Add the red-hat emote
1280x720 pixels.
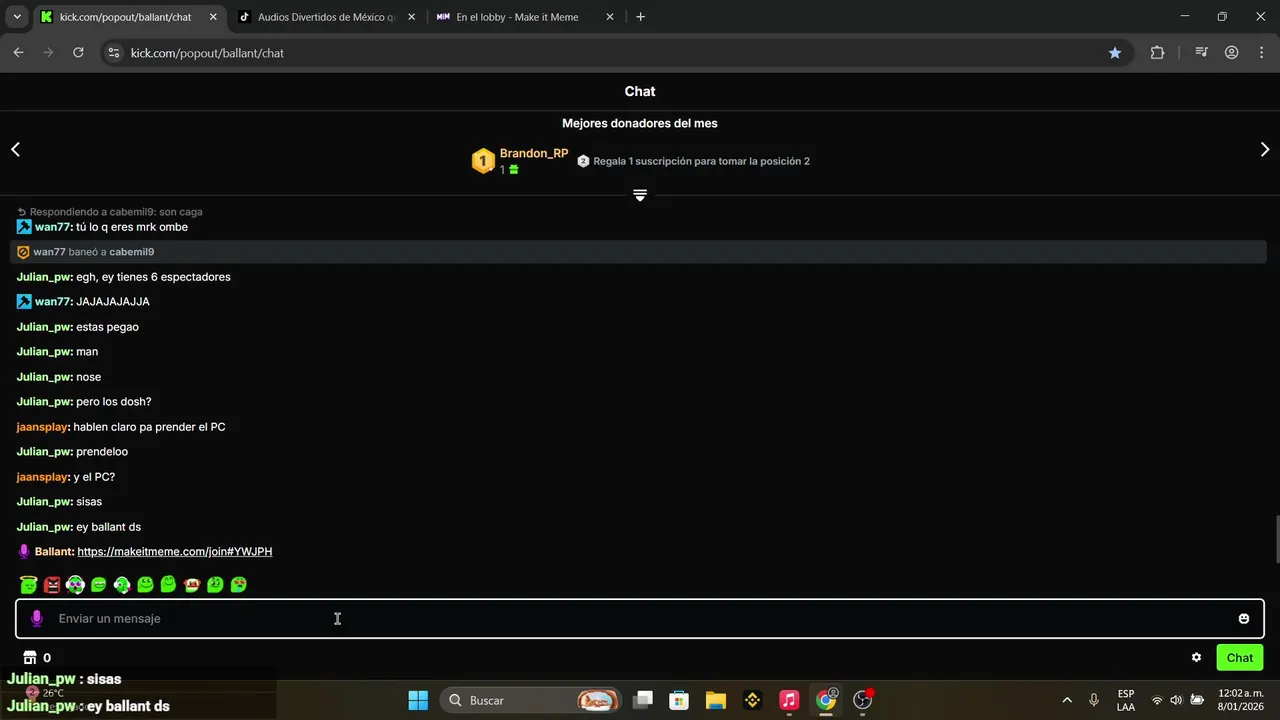click(x=192, y=584)
